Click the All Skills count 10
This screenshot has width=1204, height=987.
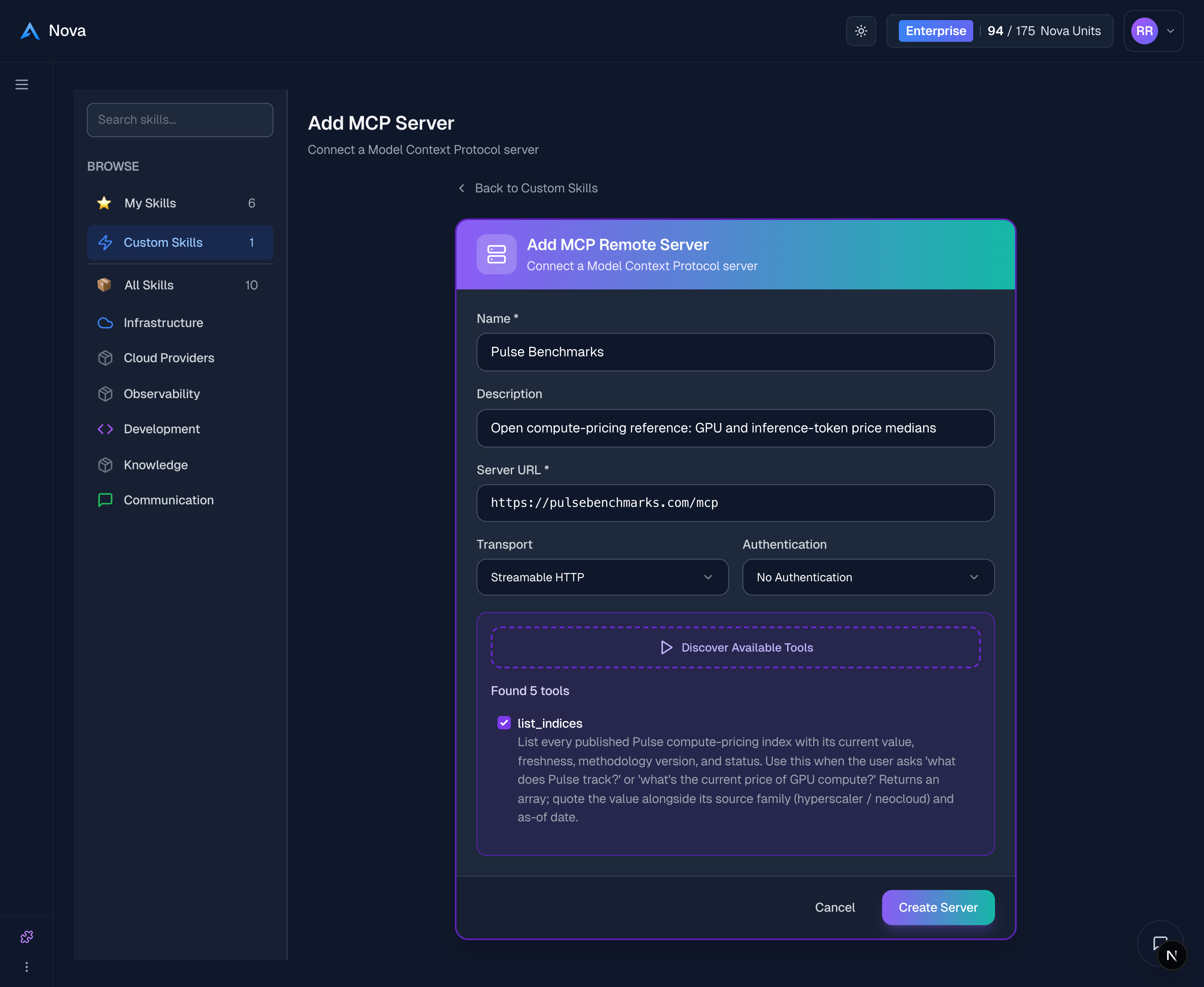coord(252,285)
